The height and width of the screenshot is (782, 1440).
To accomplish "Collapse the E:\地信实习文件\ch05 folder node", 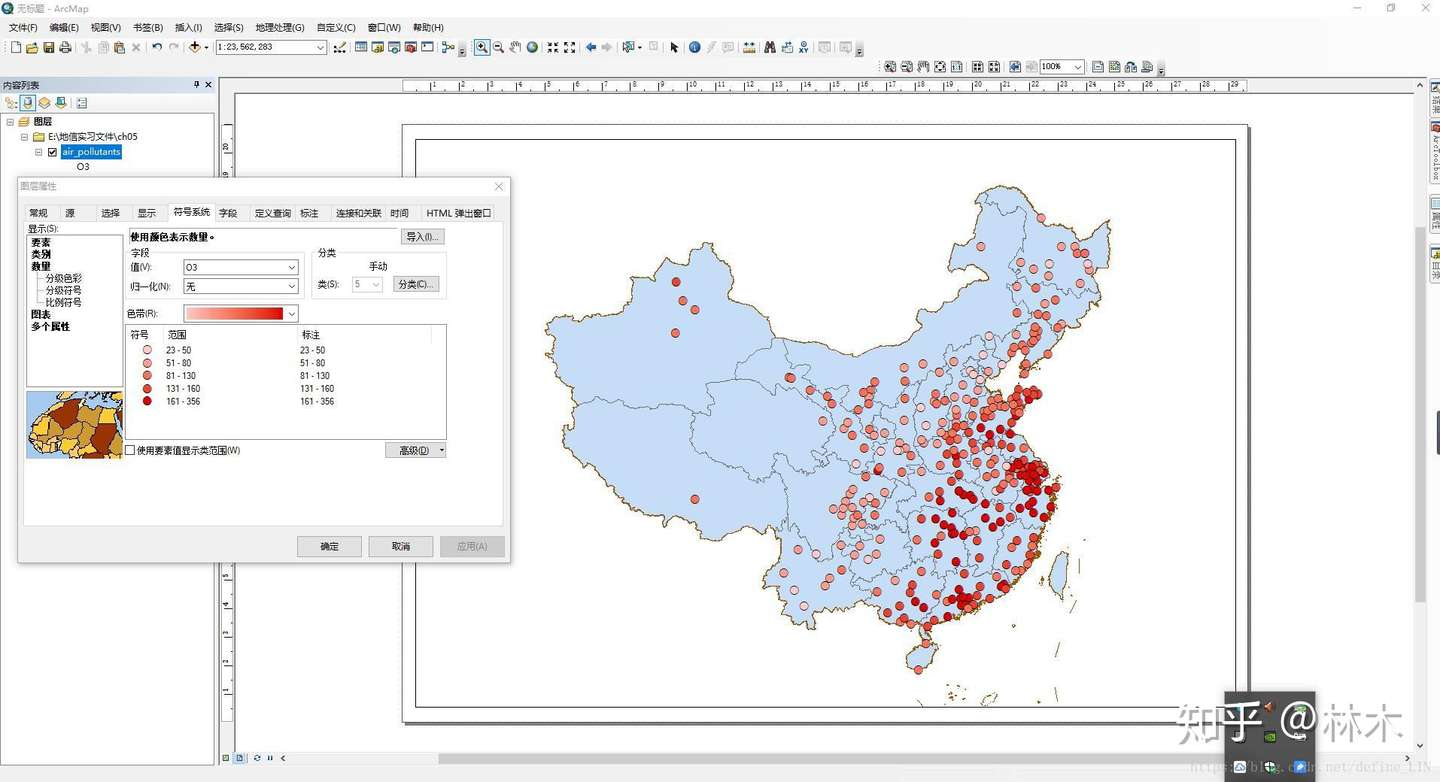I will coord(24,137).
